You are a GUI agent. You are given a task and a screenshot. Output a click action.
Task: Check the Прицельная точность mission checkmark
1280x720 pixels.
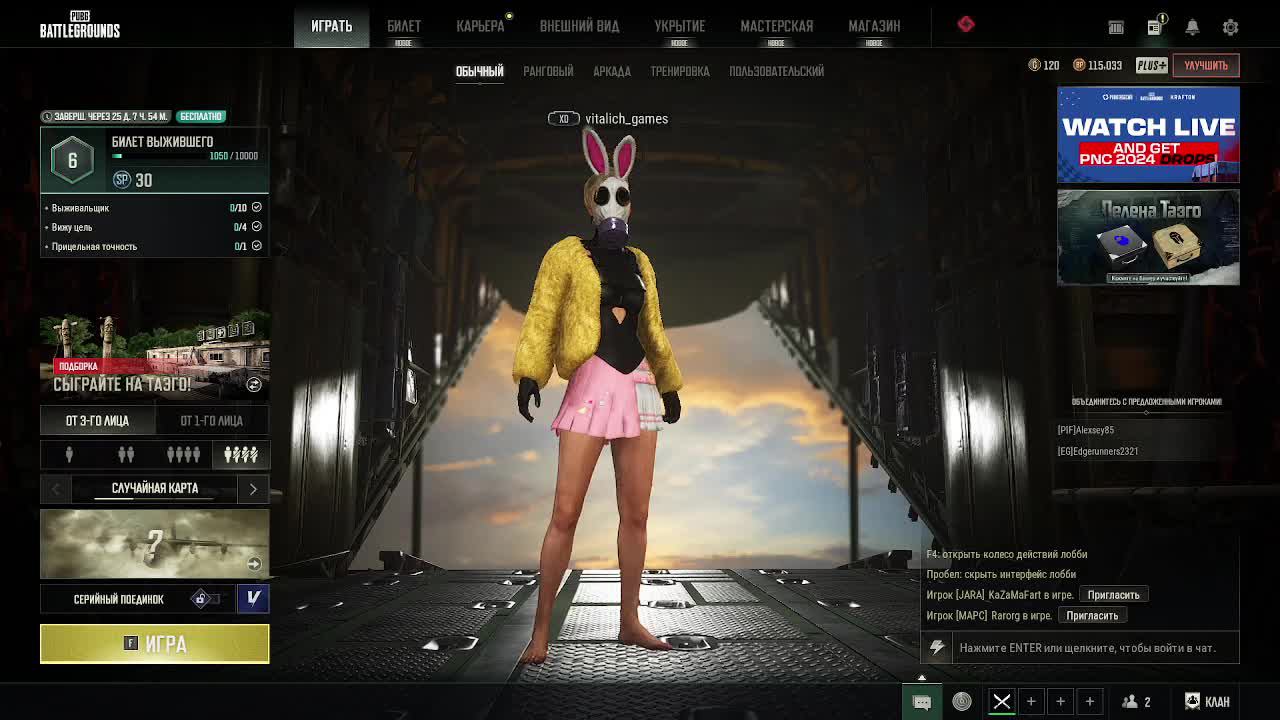256,246
